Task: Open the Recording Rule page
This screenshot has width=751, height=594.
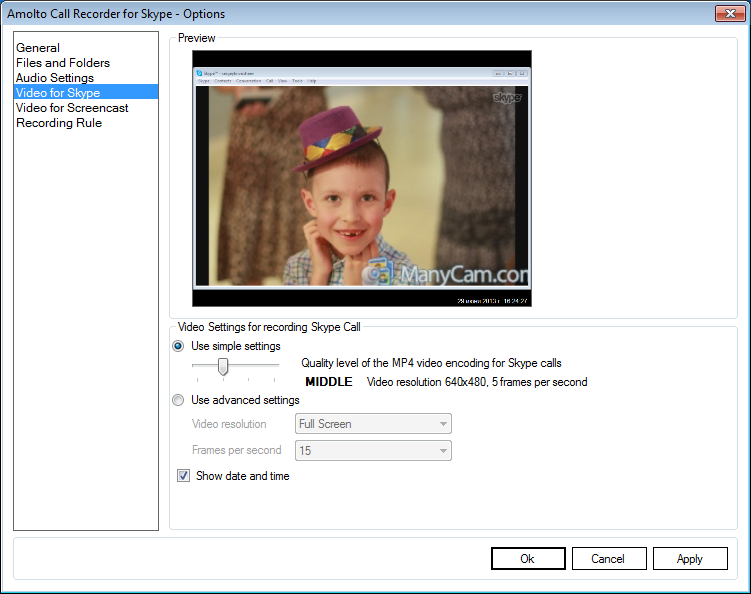Action: (59, 123)
